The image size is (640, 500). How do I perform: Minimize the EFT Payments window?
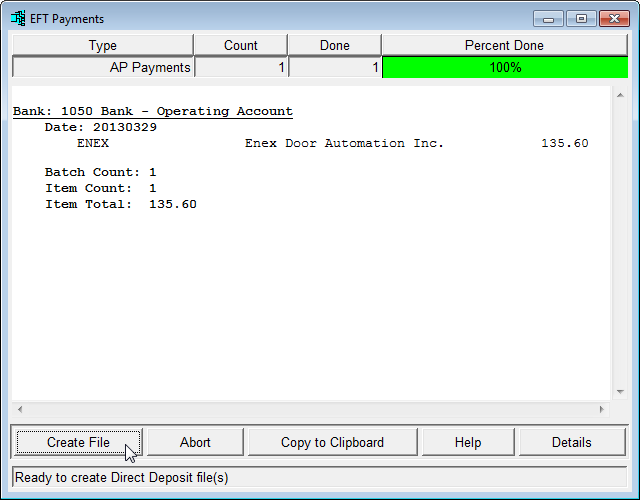coord(548,18)
